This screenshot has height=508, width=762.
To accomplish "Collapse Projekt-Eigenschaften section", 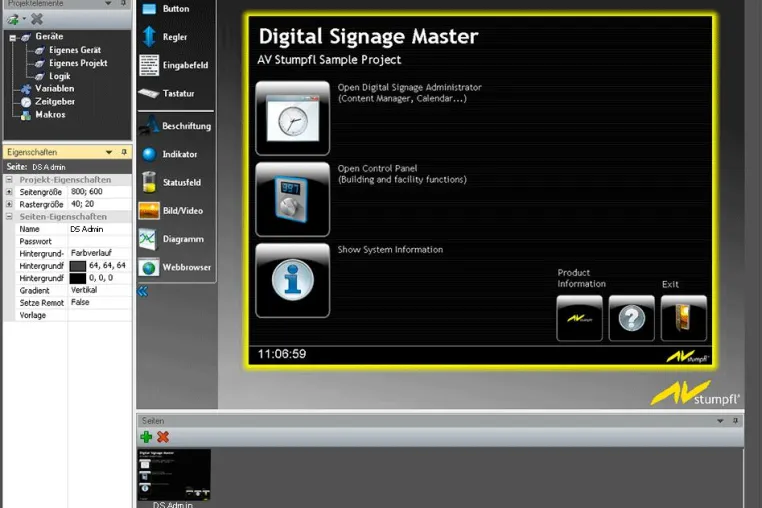I will [9, 179].
